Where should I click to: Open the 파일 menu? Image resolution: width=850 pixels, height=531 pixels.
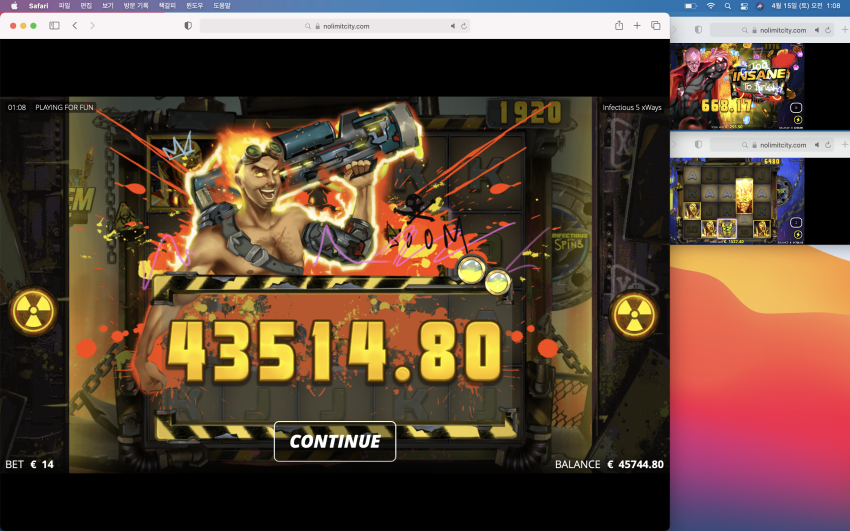(65, 6)
